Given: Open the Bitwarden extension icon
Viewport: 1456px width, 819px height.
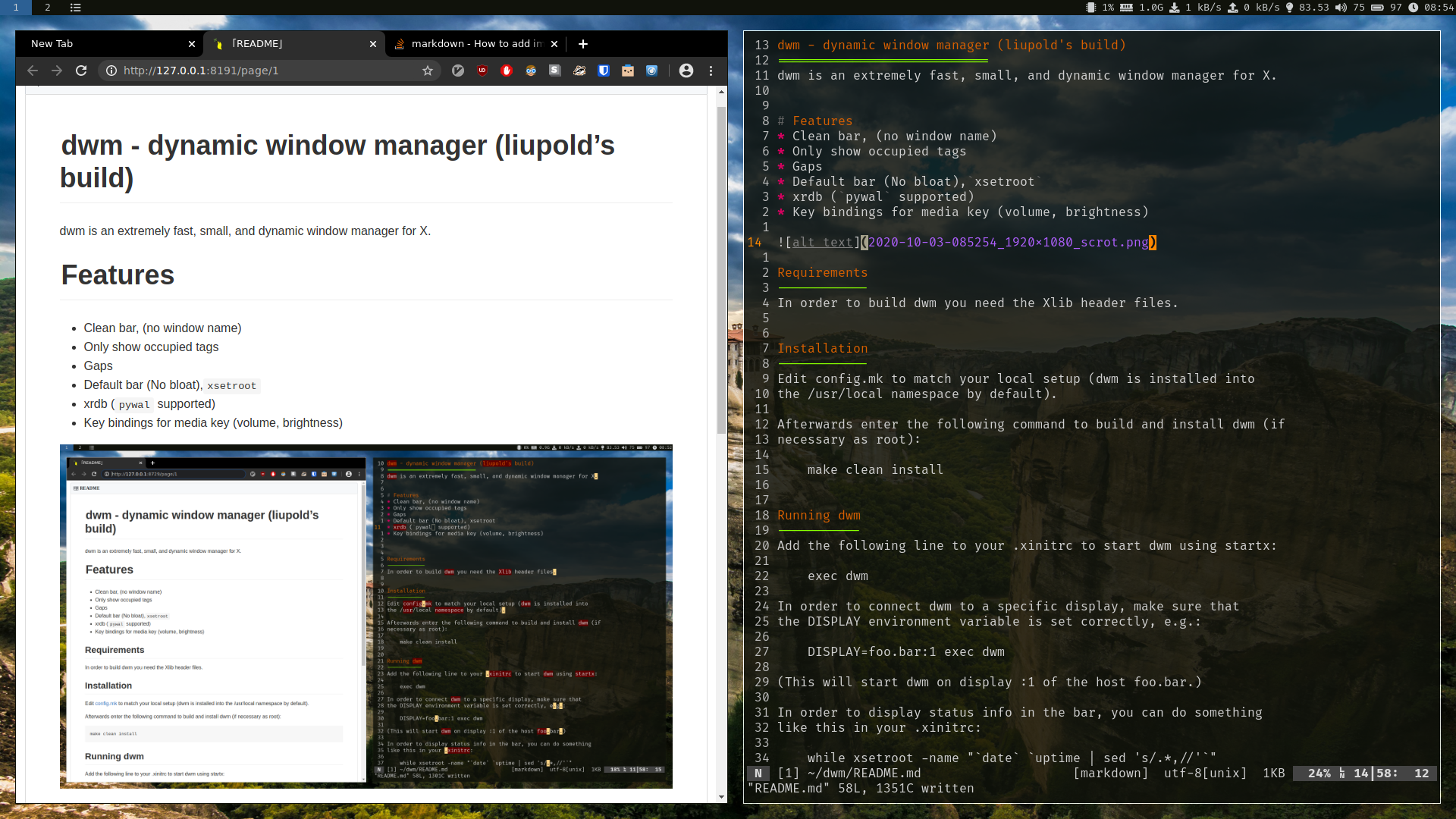Looking at the screenshot, I should tap(604, 71).
